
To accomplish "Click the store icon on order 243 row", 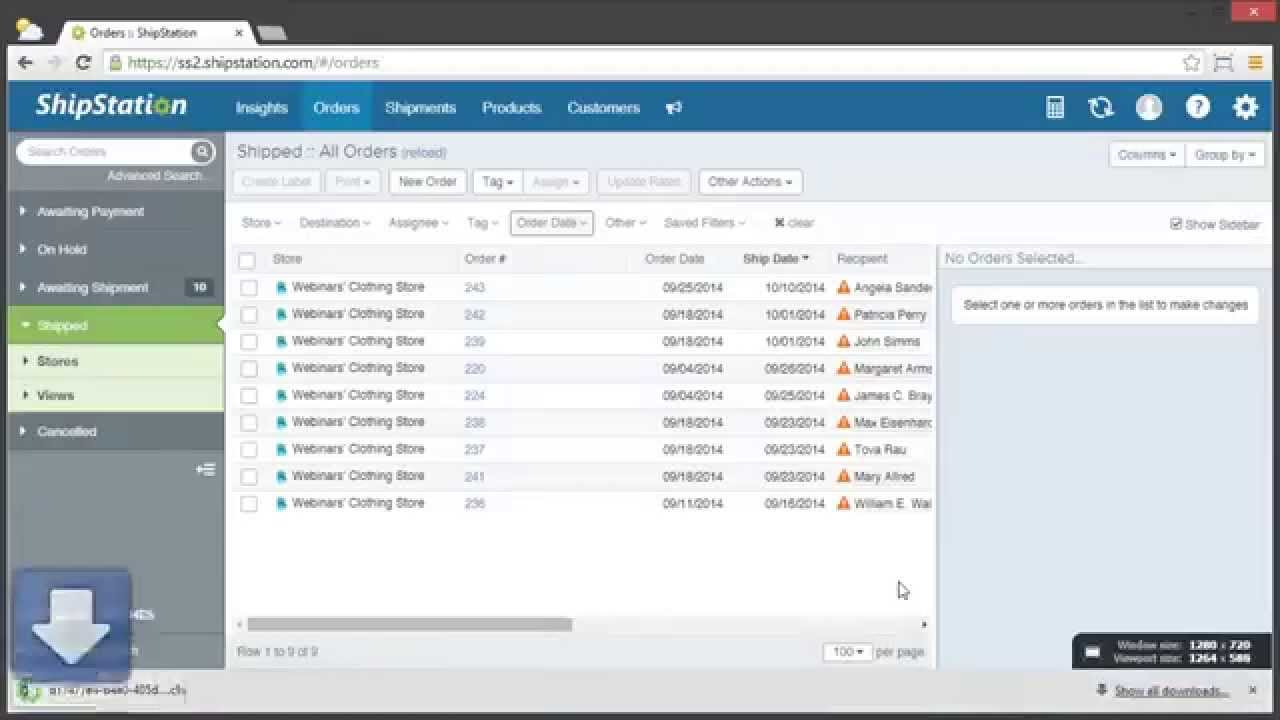I will tap(281, 287).
